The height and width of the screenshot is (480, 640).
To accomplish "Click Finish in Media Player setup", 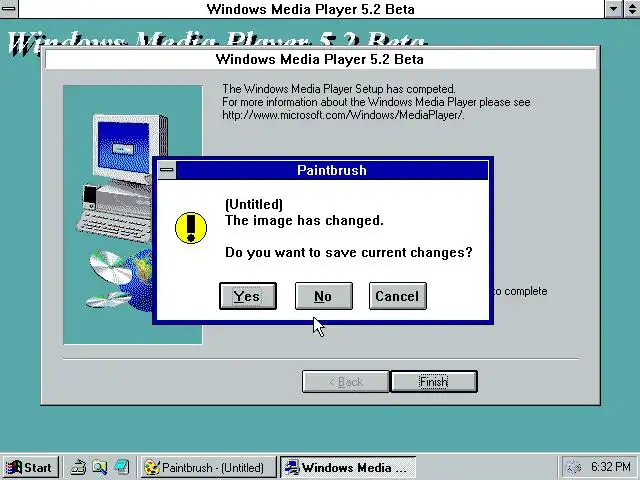I will 433,382.
